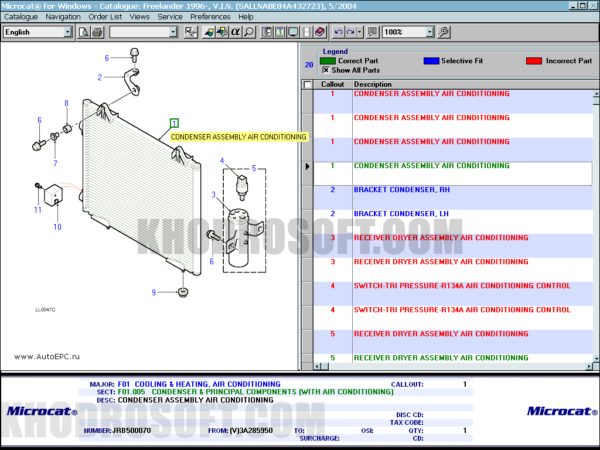
Task: Select BRACKET CONDENSER, LH row
Action: click(453, 222)
